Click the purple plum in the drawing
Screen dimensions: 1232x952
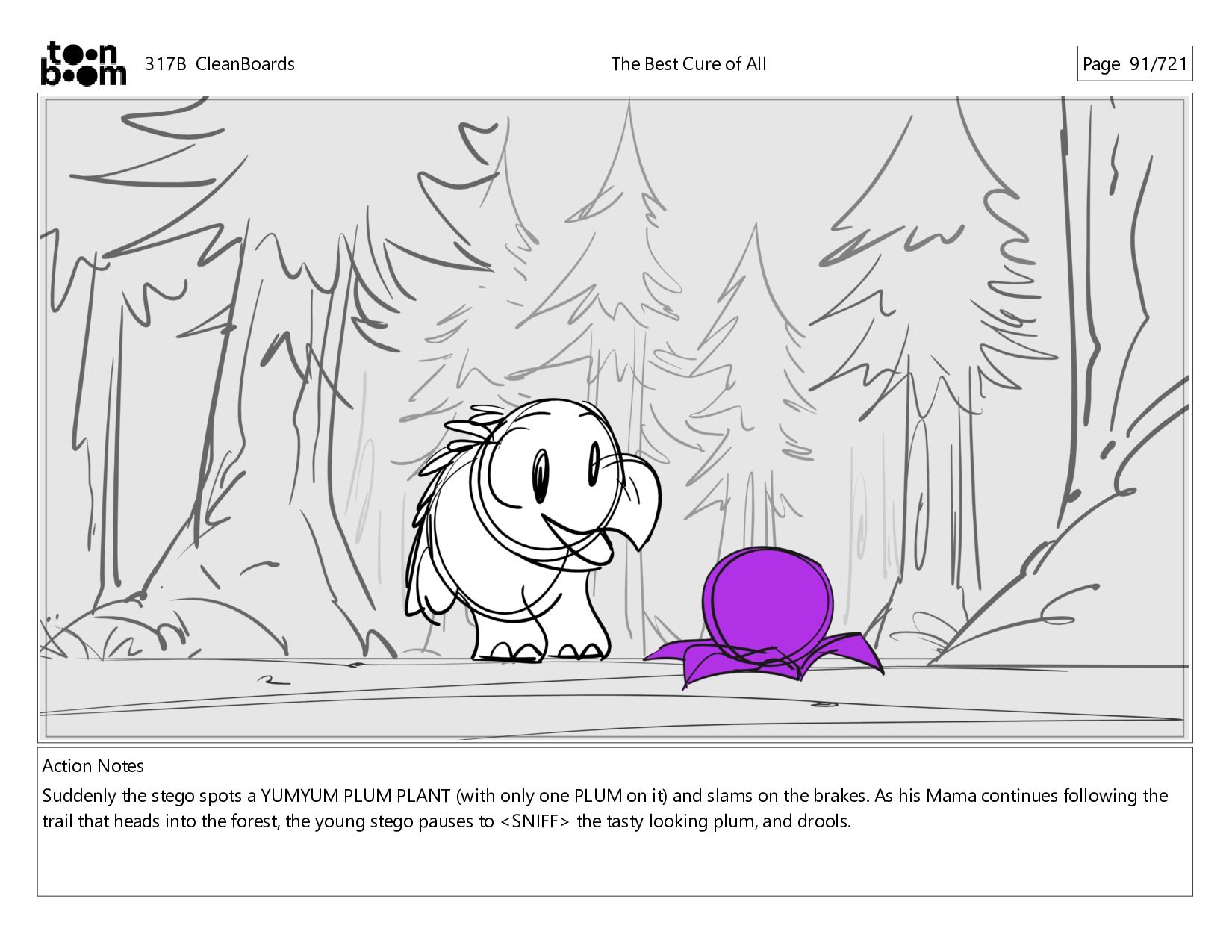coord(768,606)
